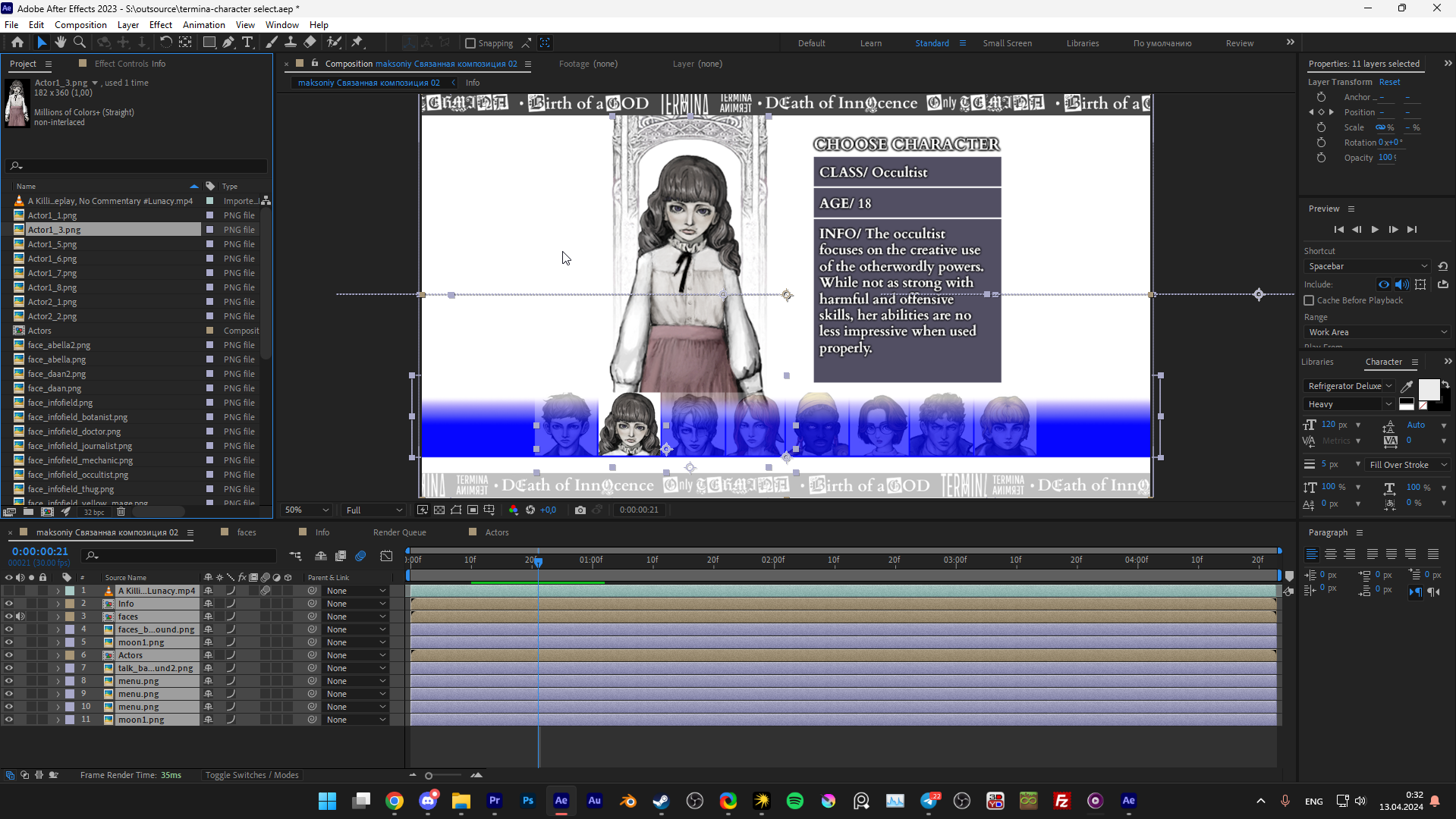Mute audio of the faces layer
1456x819 pixels.
[x=20, y=617]
